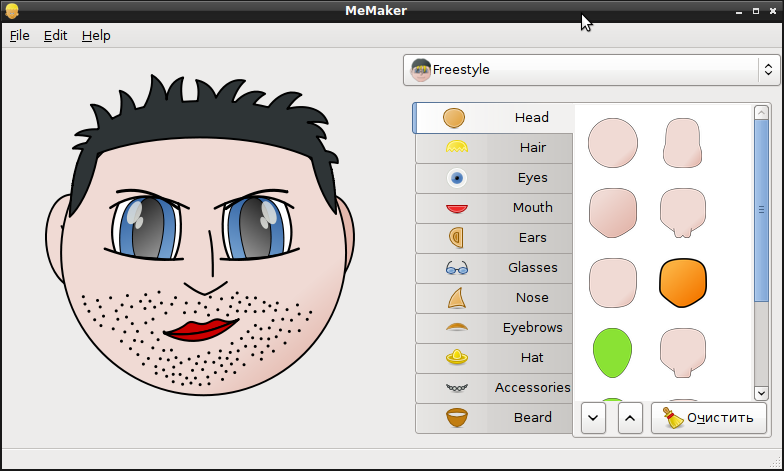Click the ear icon beside Ears
Screen dimensions: 784x471
click(456, 238)
